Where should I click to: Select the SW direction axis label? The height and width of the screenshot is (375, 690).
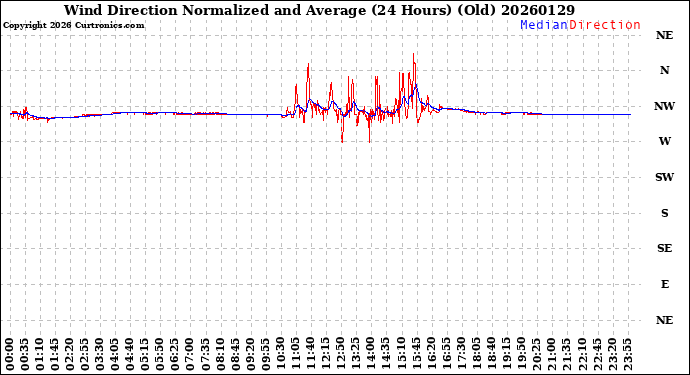point(664,177)
